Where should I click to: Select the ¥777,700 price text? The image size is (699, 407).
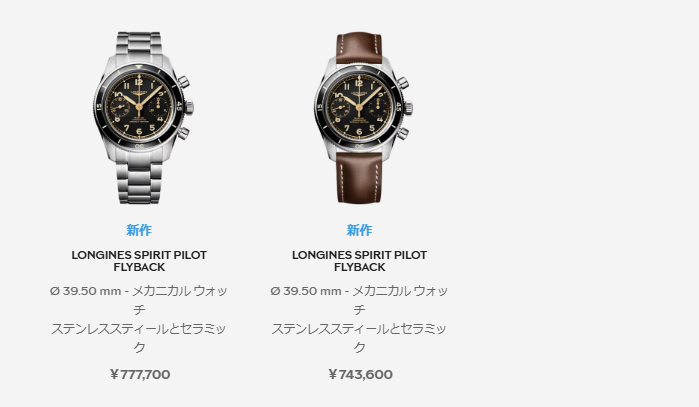(x=140, y=374)
